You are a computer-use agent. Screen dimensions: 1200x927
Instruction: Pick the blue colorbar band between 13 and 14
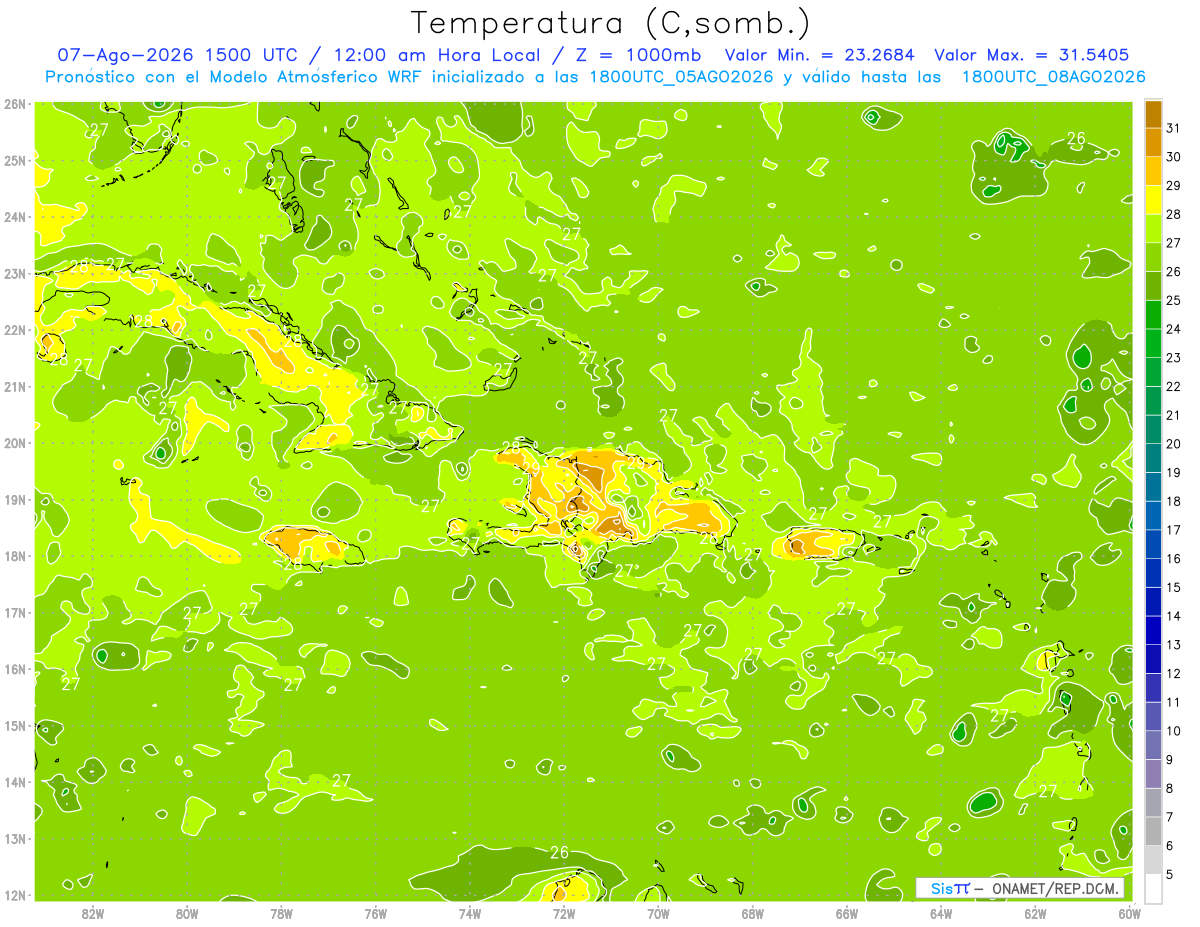click(1153, 630)
